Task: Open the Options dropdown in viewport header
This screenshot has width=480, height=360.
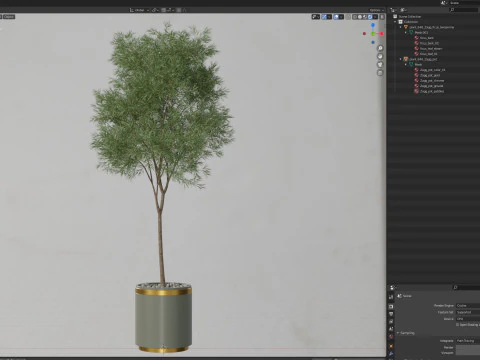Action: point(377,10)
